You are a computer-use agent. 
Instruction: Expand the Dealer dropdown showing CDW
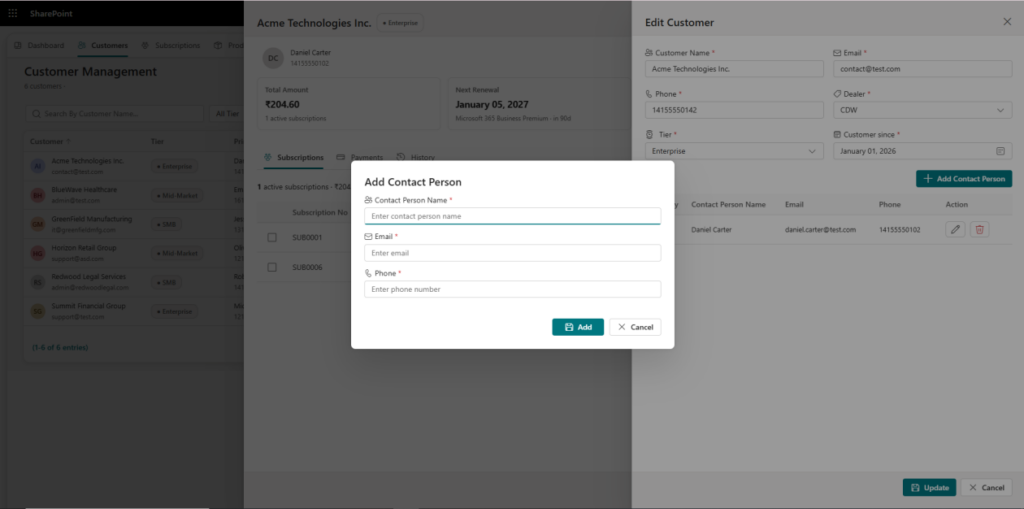click(922, 110)
